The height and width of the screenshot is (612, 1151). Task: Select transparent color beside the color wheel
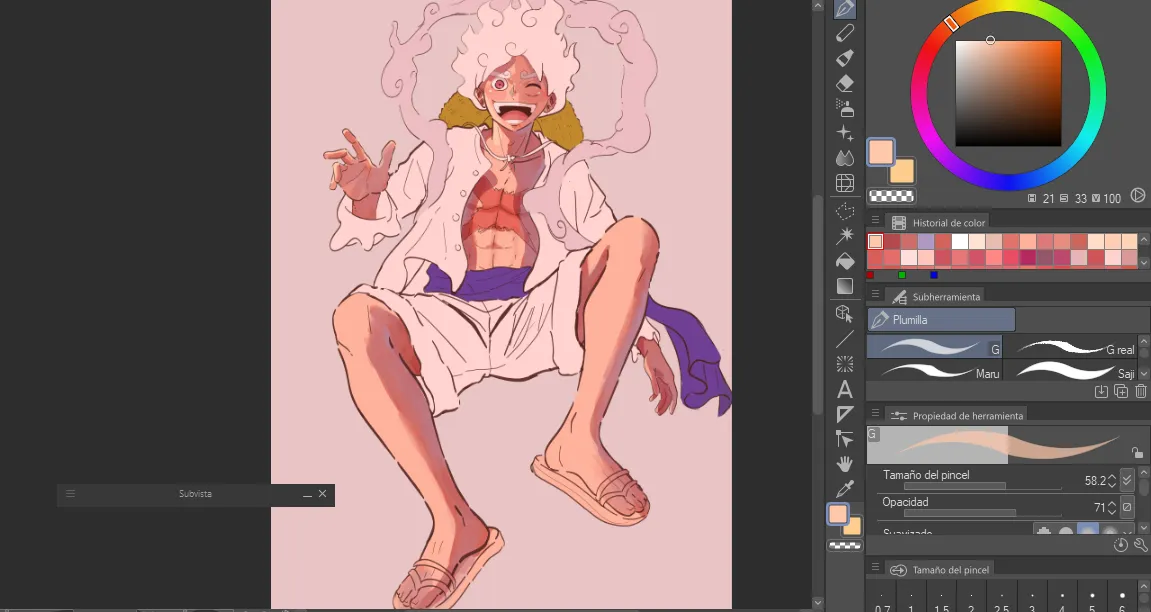pos(891,196)
